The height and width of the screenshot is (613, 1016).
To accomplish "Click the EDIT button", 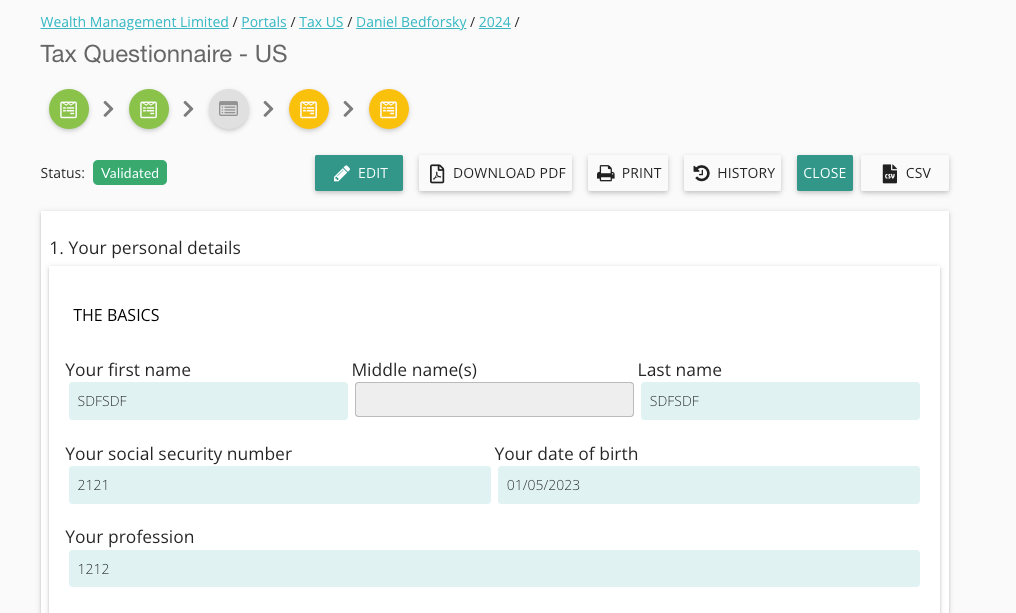I will pyautogui.click(x=359, y=173).
